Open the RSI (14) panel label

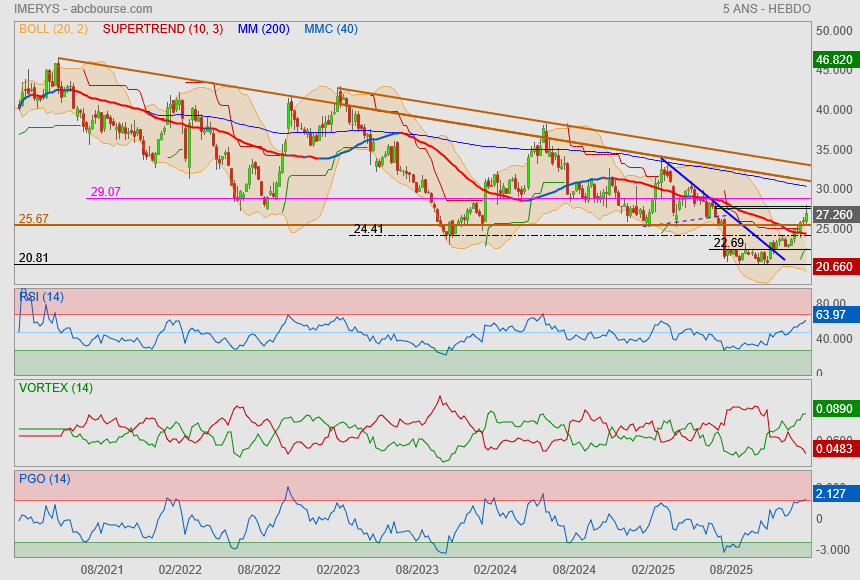coord(41,297)
